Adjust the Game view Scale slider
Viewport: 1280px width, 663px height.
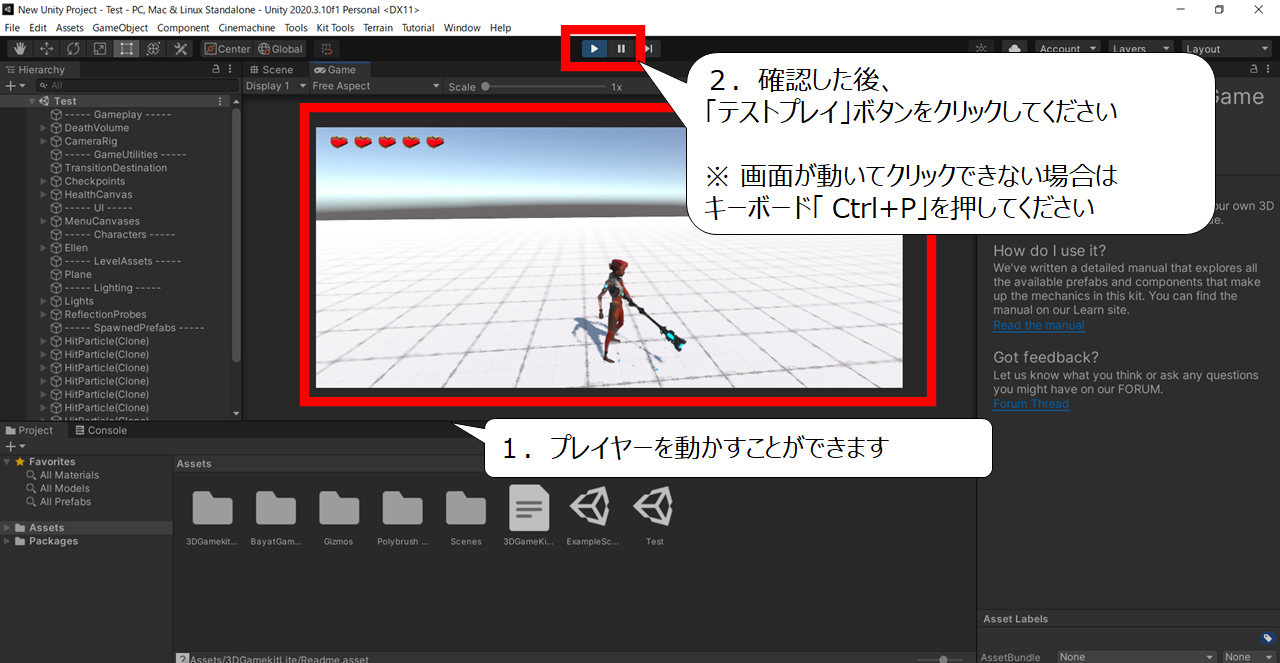coord(542,87)
